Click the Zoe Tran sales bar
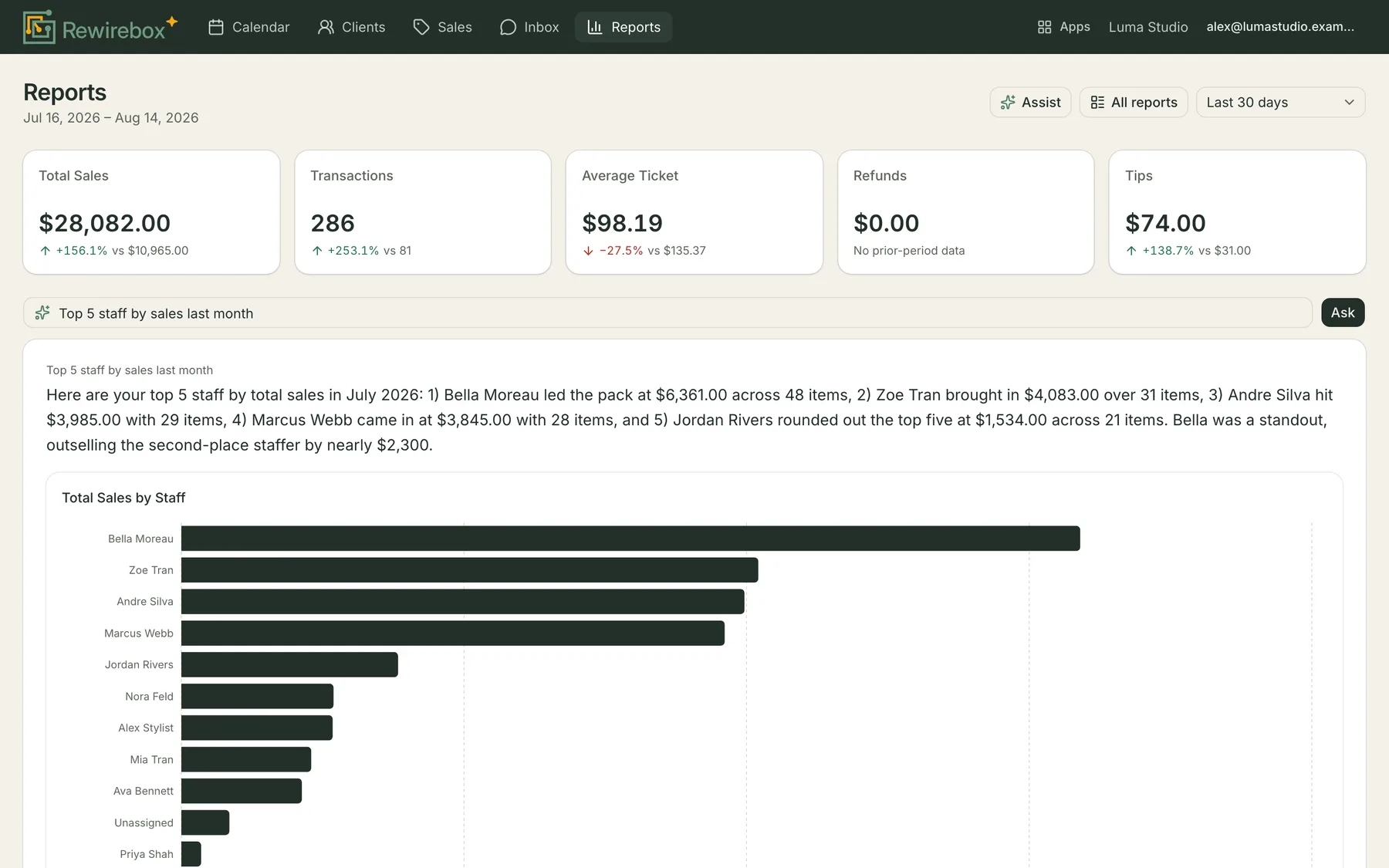Image resolution: width=1389 pixels, height=868 pixels. (470, 570)
